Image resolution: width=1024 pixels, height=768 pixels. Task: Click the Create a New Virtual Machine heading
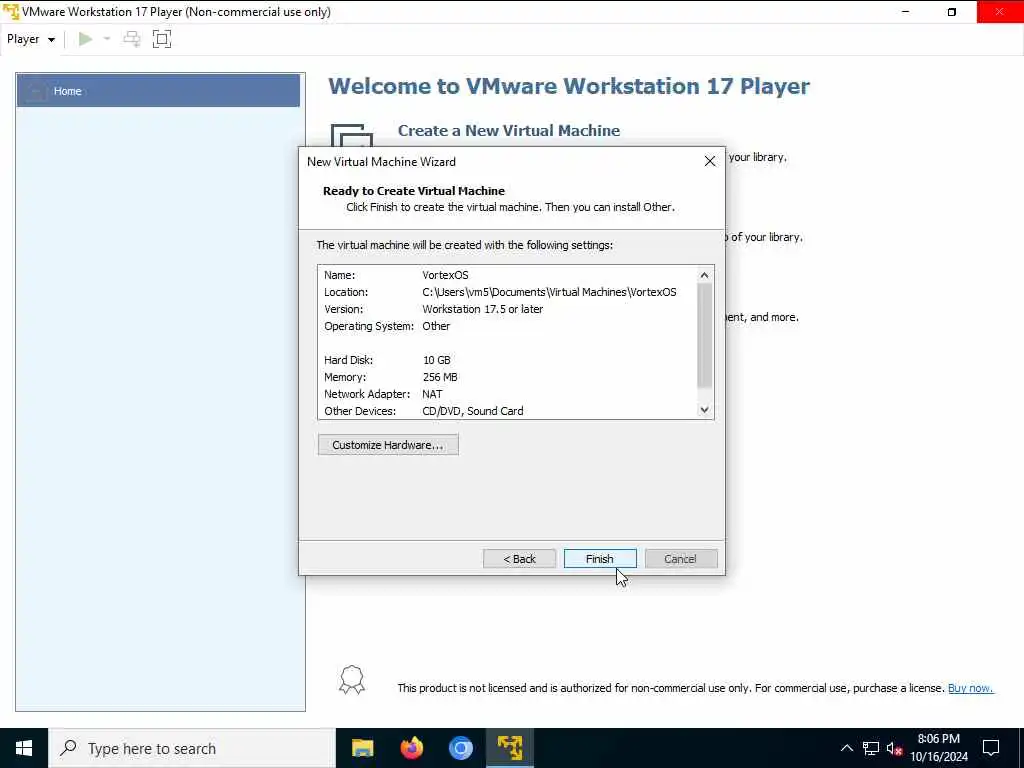pyautogui.click(x=509, y=131)
